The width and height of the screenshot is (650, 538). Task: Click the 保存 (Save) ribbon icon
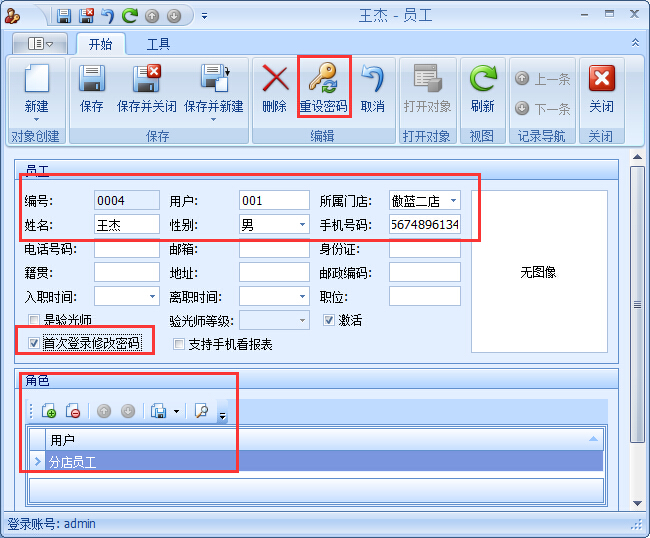(x=91, y=80)
